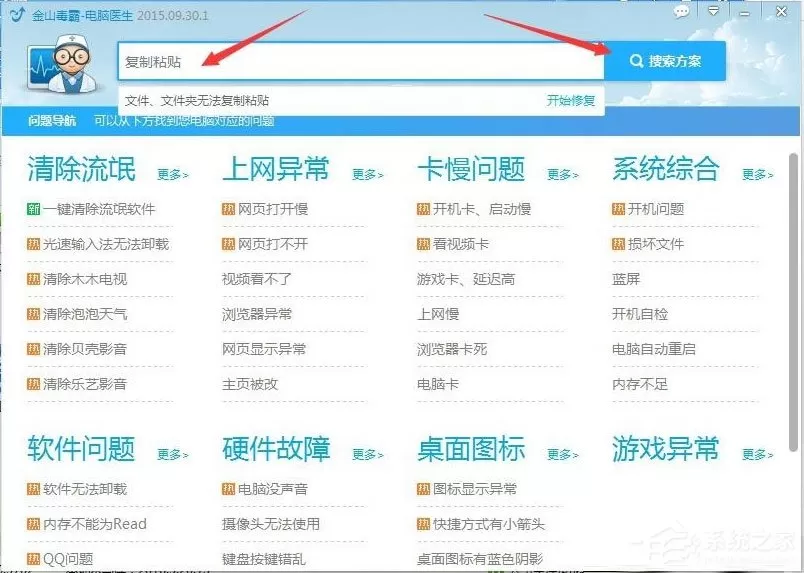
Task: Click hot badge beside 清除泡泡天气
Action: pyautogui.click(x=33, y=314)
